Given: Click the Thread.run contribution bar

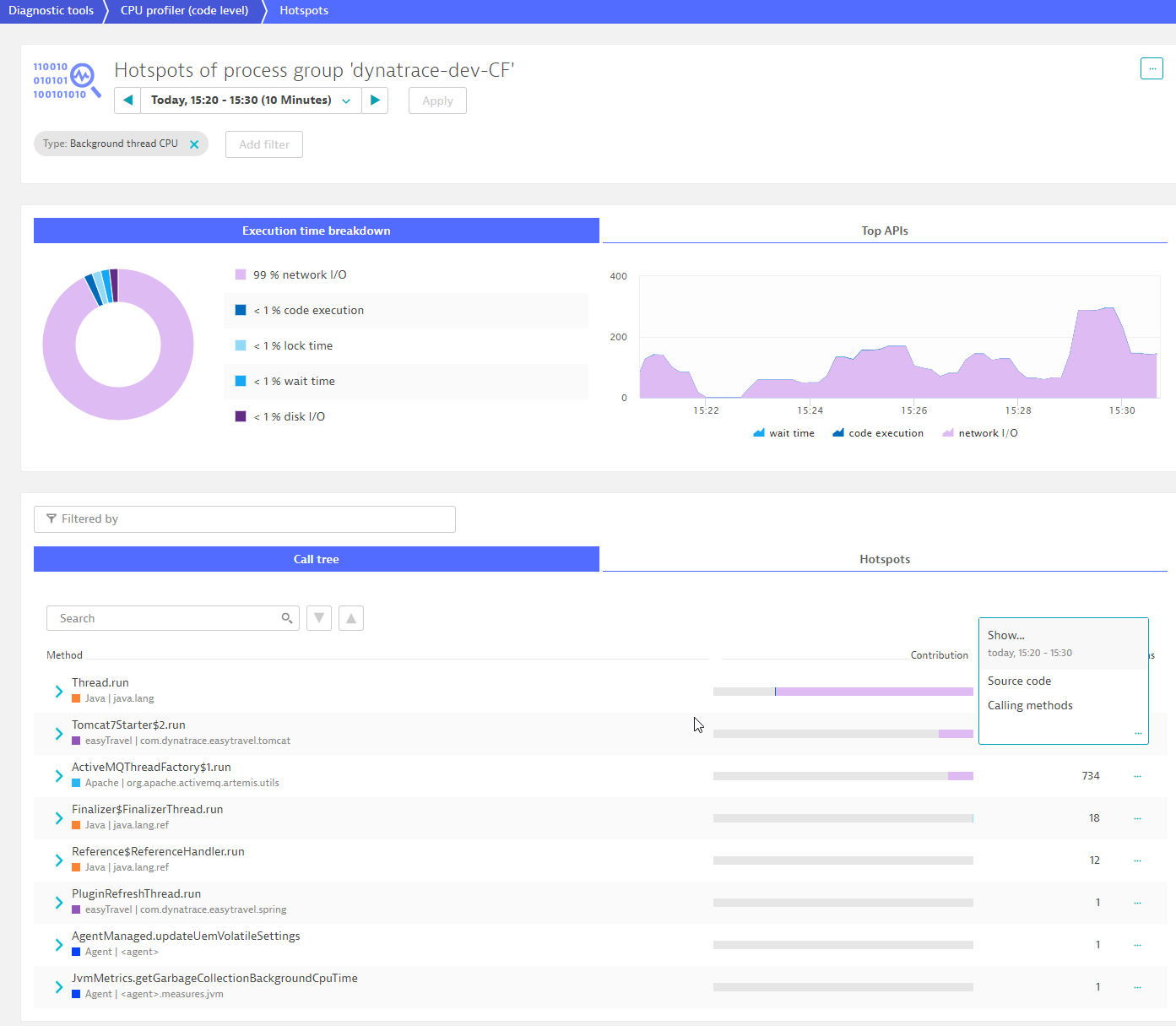Looking at the screenshot, I should pyautogui.click(x=843, y=692).
